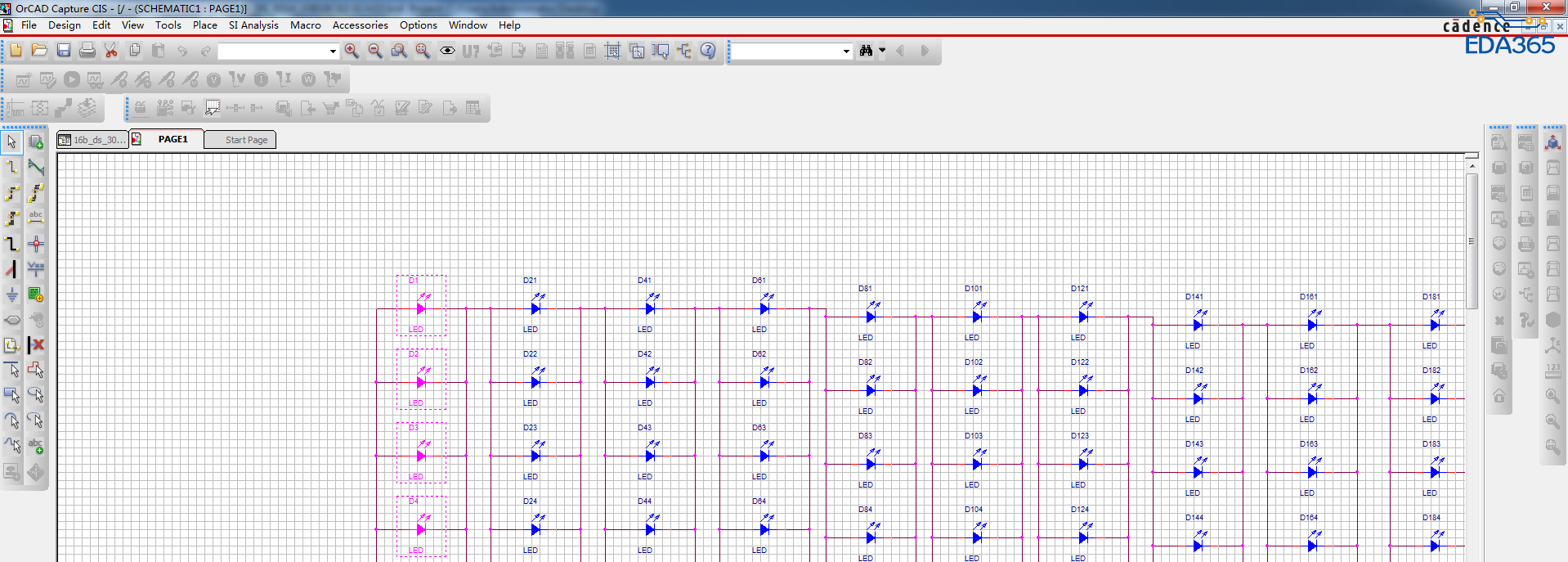
Task: Open a file with the folder icon
Action: 39,51
